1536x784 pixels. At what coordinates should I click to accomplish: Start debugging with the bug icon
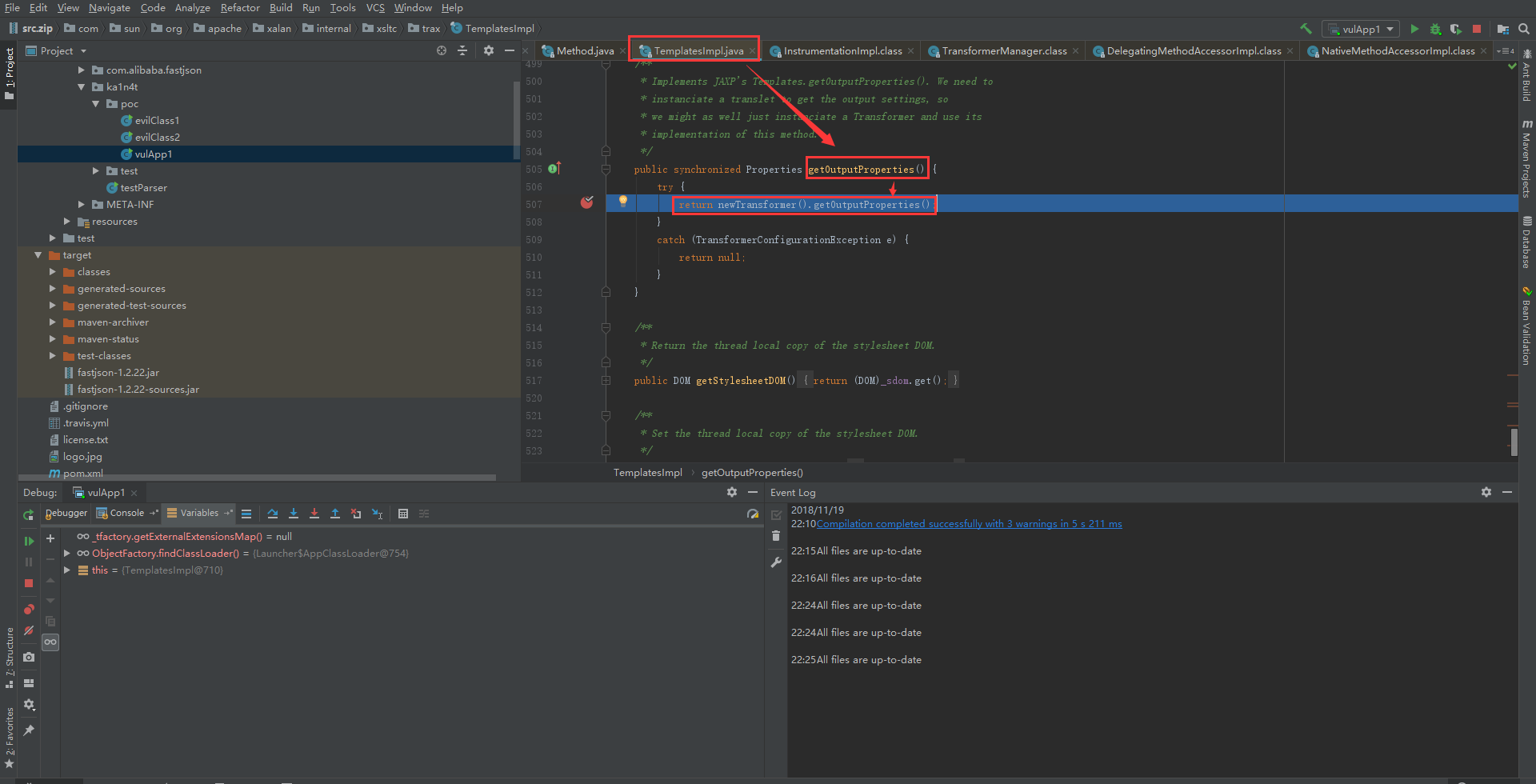tap(1435, 29)
